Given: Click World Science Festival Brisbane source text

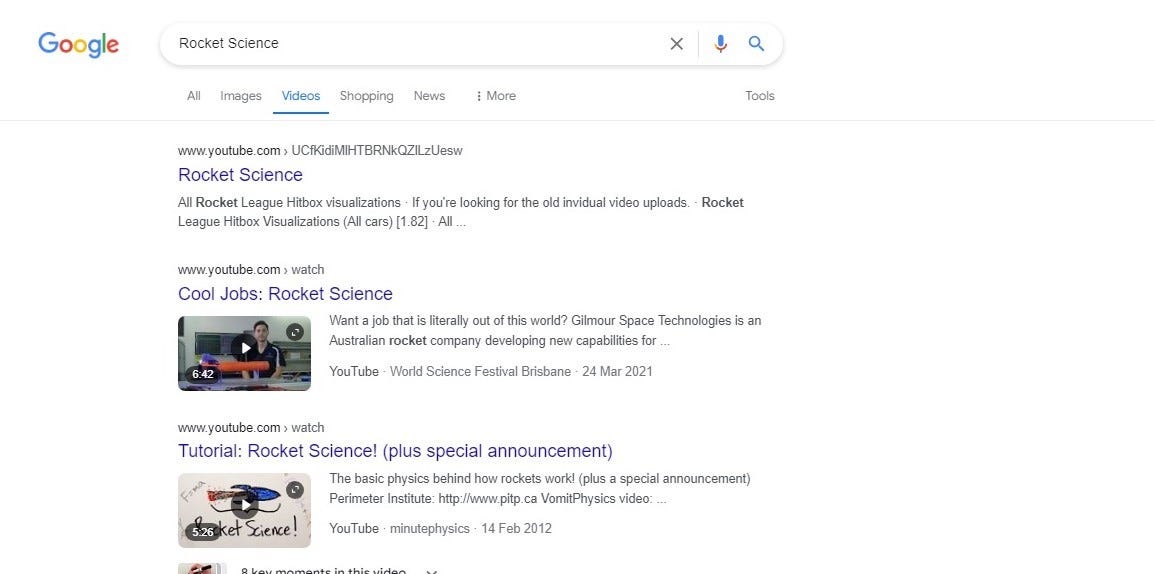Looking at the screenshot, I should (x=480, y=371).
